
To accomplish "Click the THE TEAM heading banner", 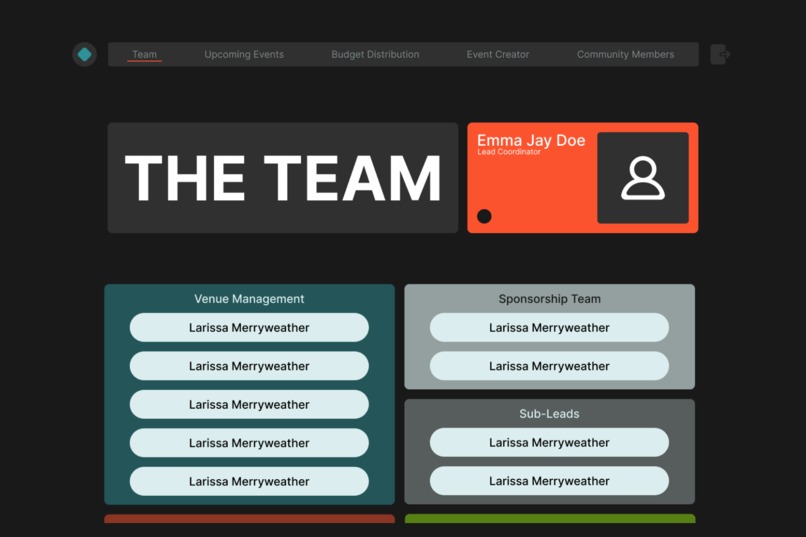I will (x=283, y=178).
